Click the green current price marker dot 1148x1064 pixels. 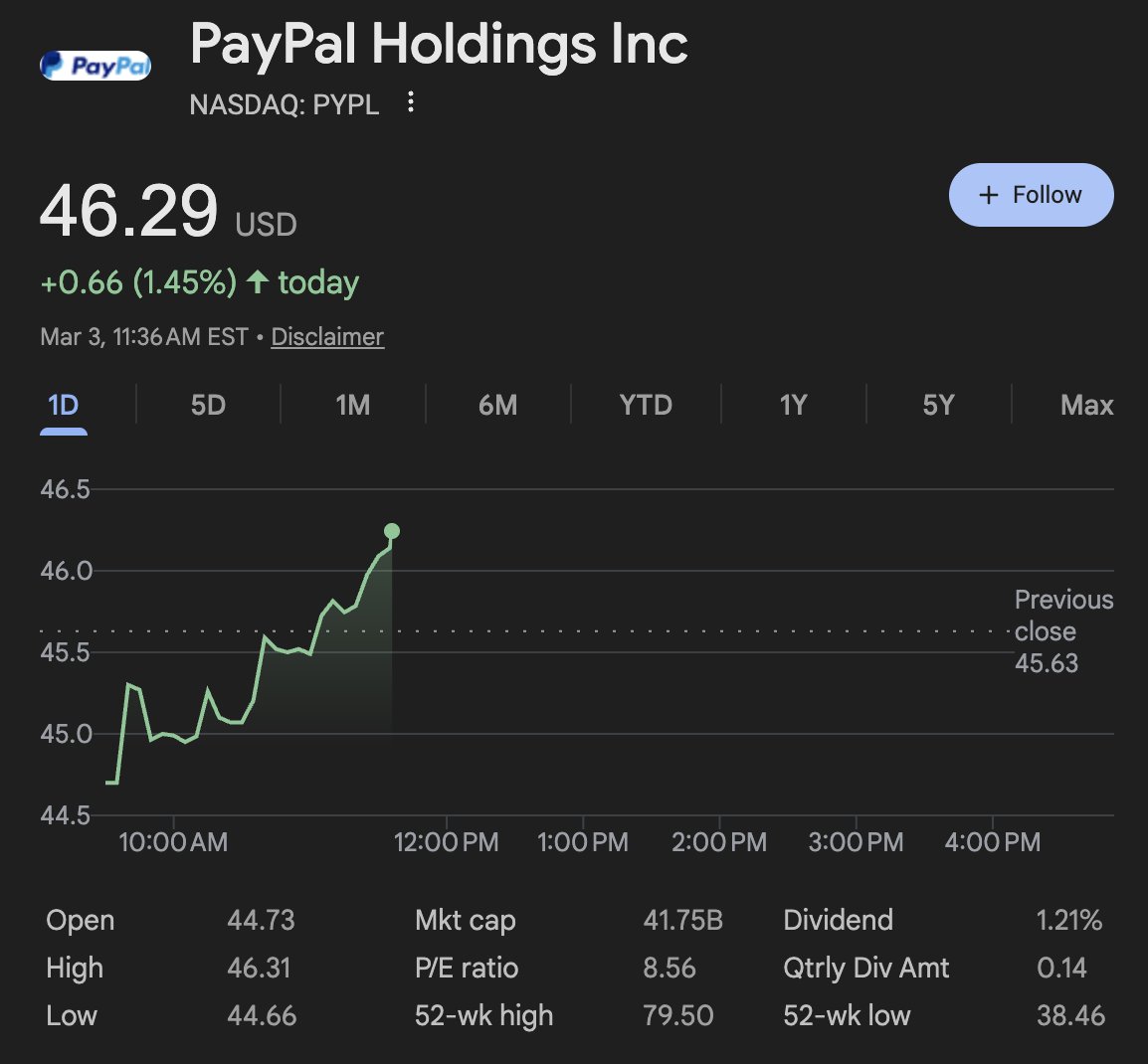pos(392,531)
